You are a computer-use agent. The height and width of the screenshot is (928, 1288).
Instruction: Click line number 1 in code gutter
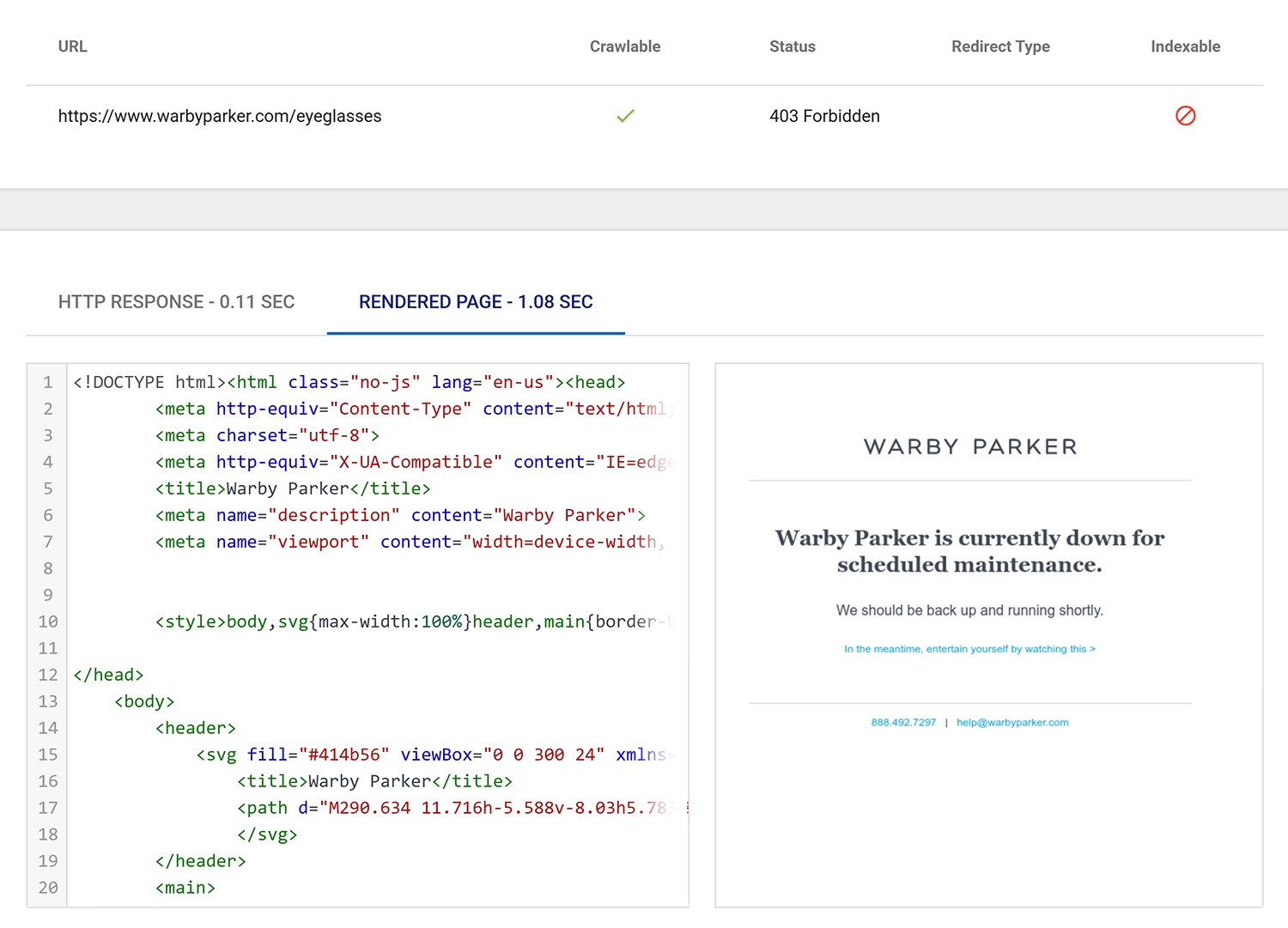coord(48,382)
